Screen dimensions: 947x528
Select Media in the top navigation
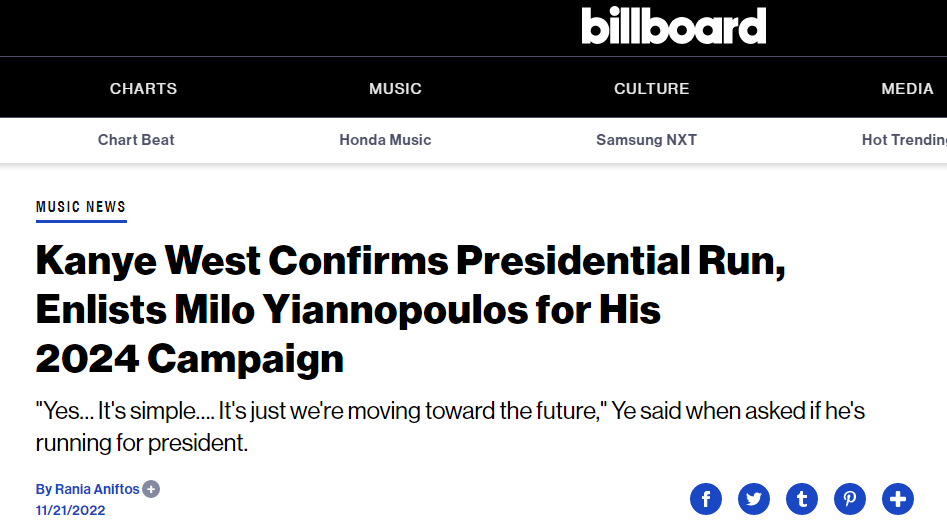click(x=907, y=89)
